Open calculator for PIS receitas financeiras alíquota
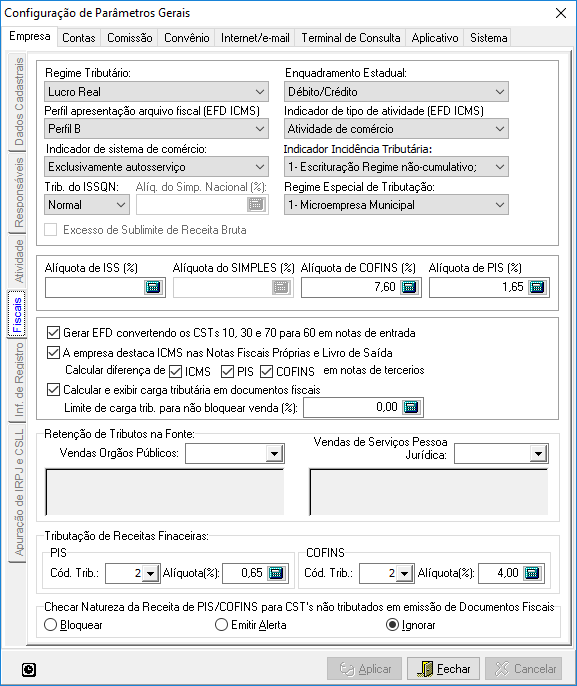The image size is (577, 686). tap(276, 573)
